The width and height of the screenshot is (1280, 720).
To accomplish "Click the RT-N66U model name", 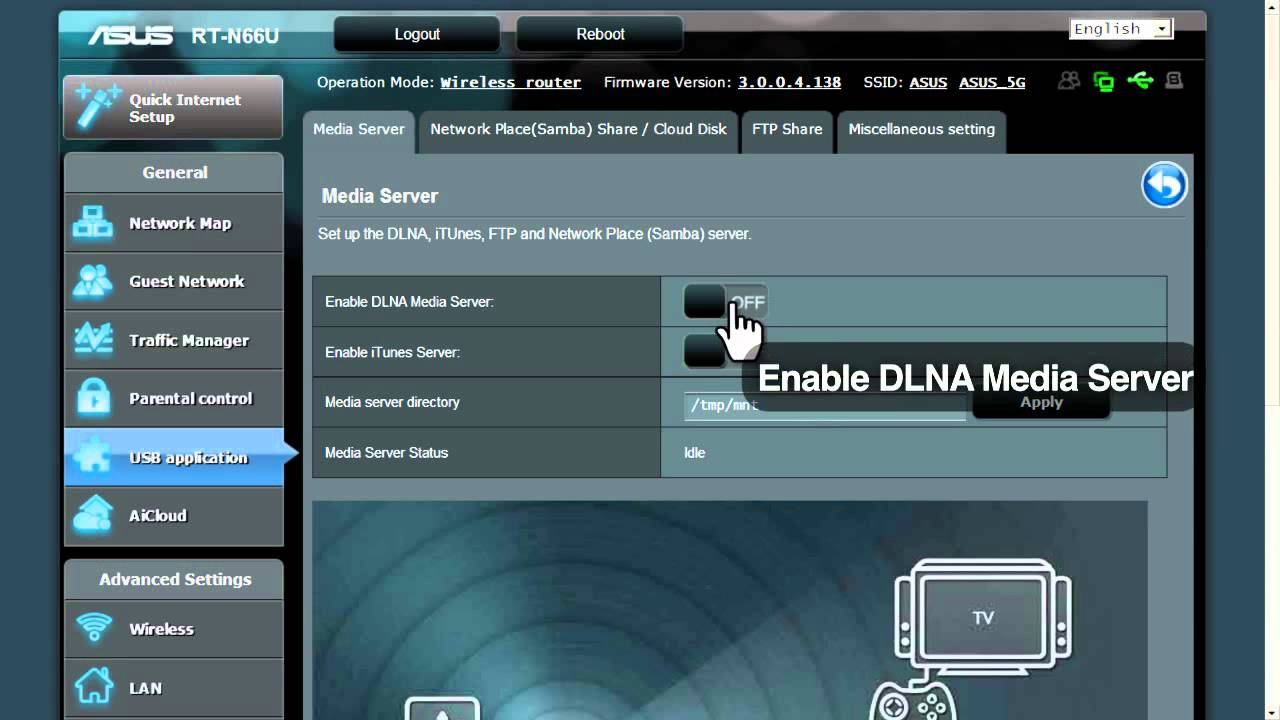I will [x=235, y=37].
